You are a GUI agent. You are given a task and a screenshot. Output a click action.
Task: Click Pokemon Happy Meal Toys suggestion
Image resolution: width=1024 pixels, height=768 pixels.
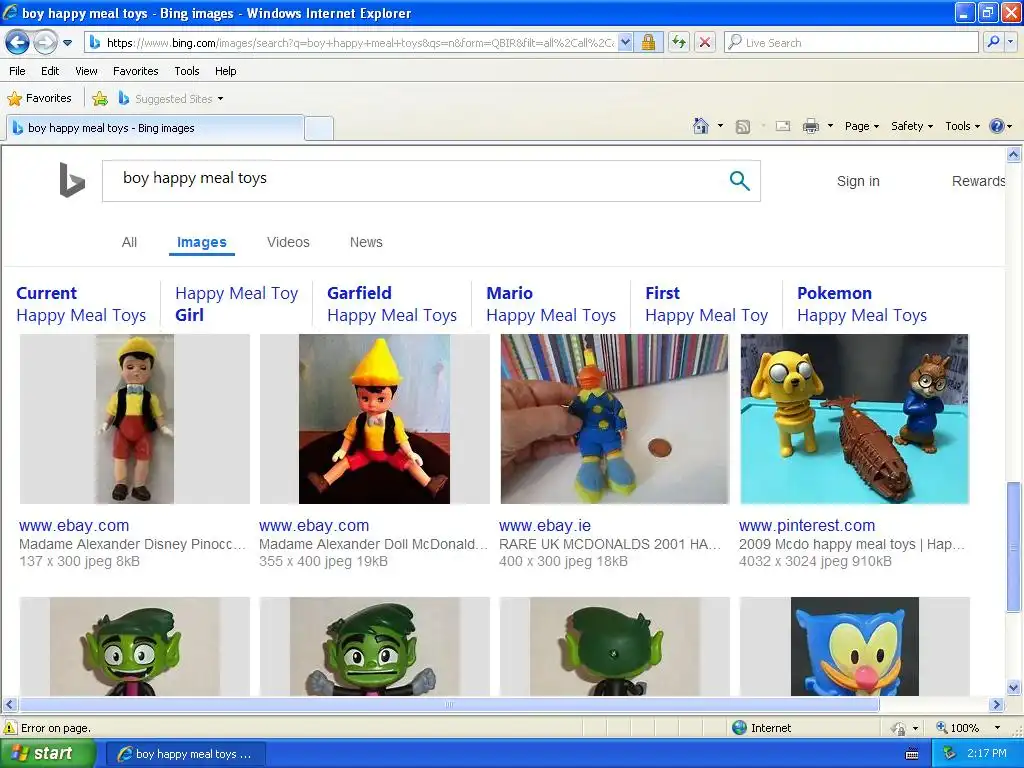pos(862,304)
